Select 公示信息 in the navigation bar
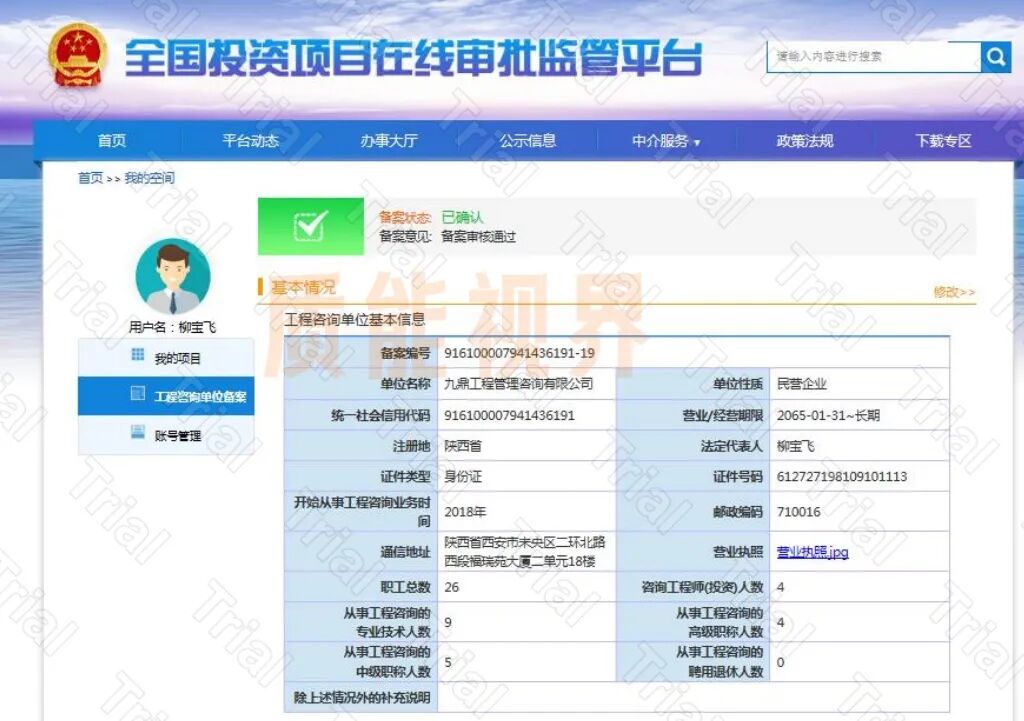The height and width of the screenshot is (721, 1024). [x=528, y=141]
